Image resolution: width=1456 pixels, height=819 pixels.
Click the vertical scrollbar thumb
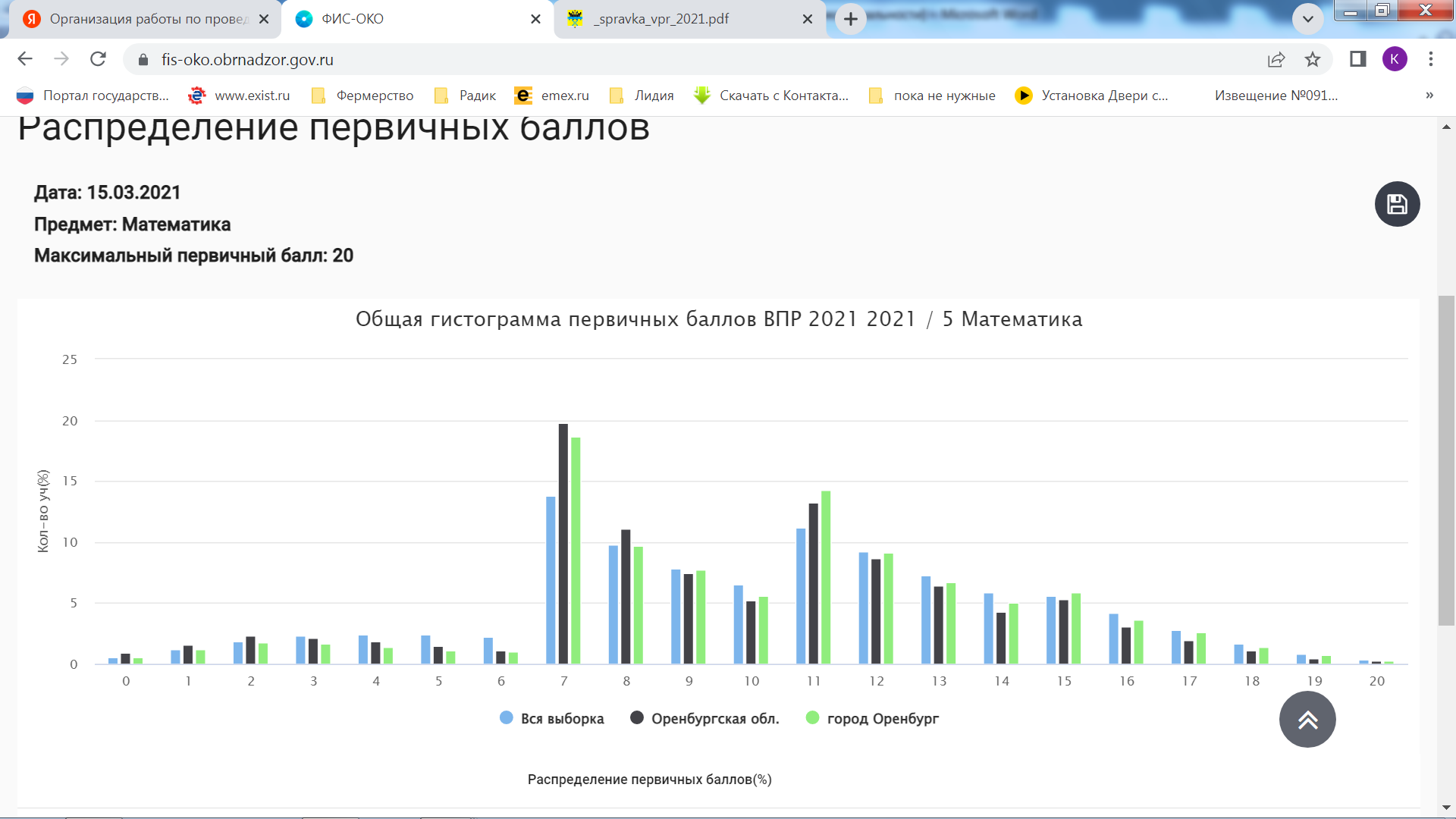[1446, 460]
